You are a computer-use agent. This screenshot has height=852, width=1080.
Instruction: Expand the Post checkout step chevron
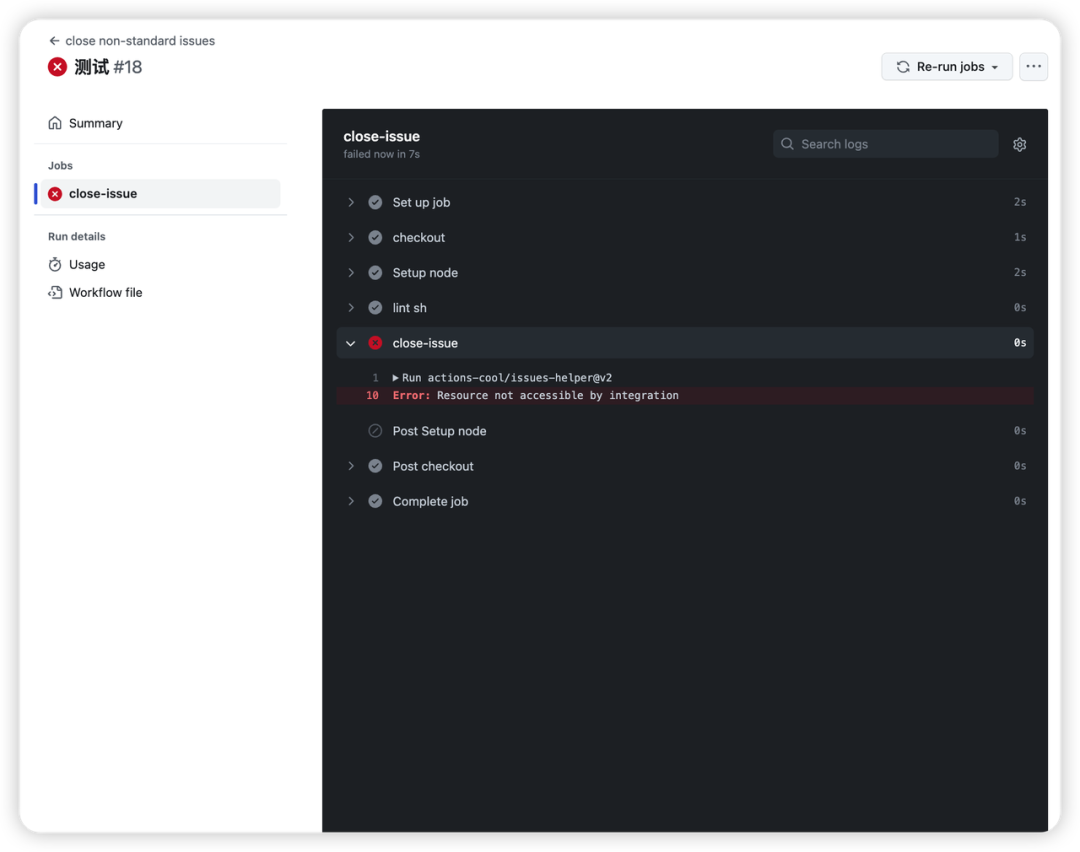(351, 466)
